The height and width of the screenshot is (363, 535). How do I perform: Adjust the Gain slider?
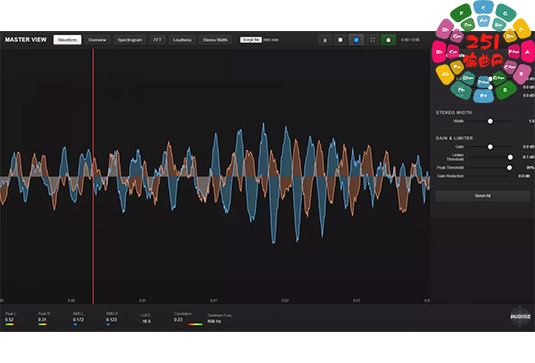tap(490, 147)
